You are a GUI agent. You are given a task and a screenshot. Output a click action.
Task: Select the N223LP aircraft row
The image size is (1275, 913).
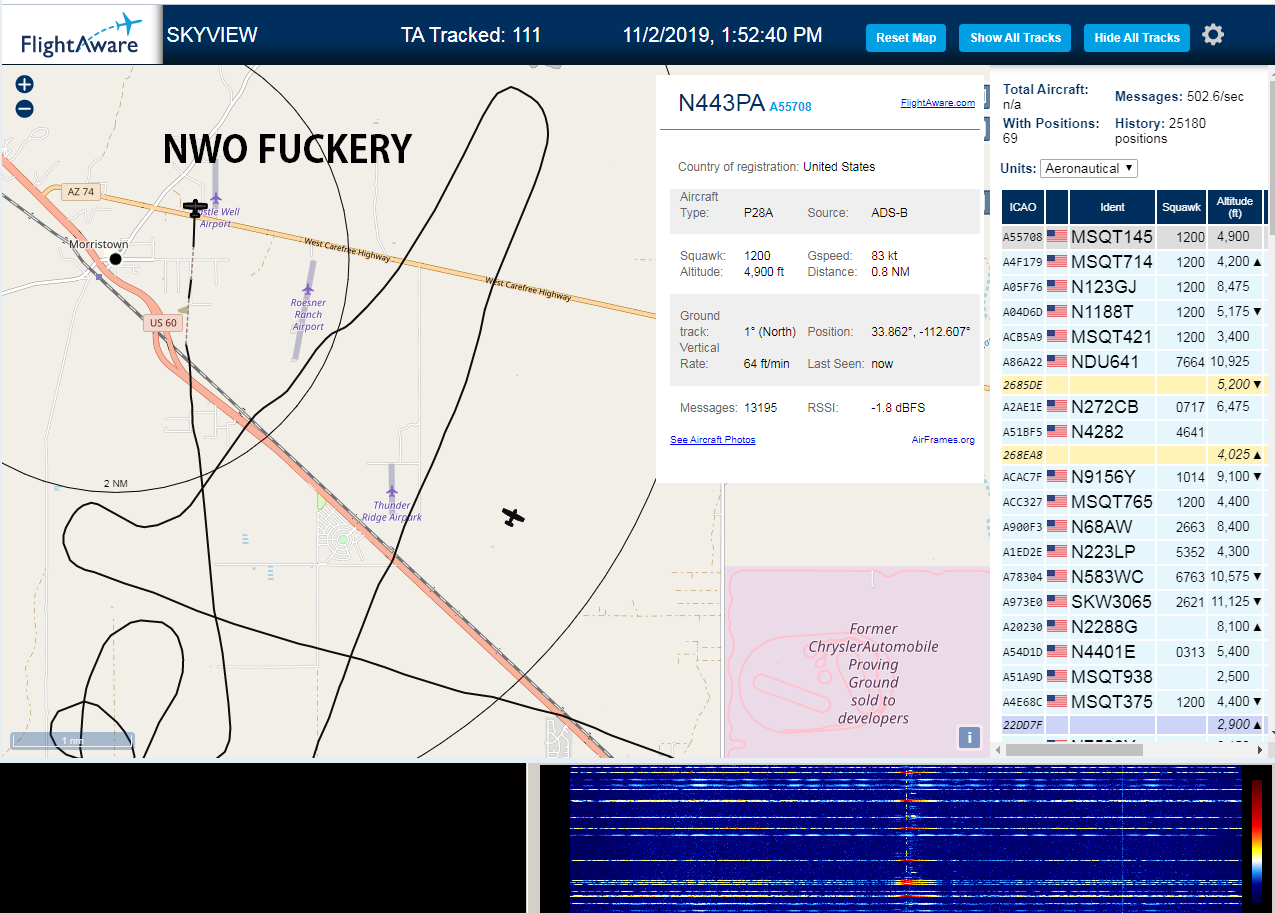1133,552
